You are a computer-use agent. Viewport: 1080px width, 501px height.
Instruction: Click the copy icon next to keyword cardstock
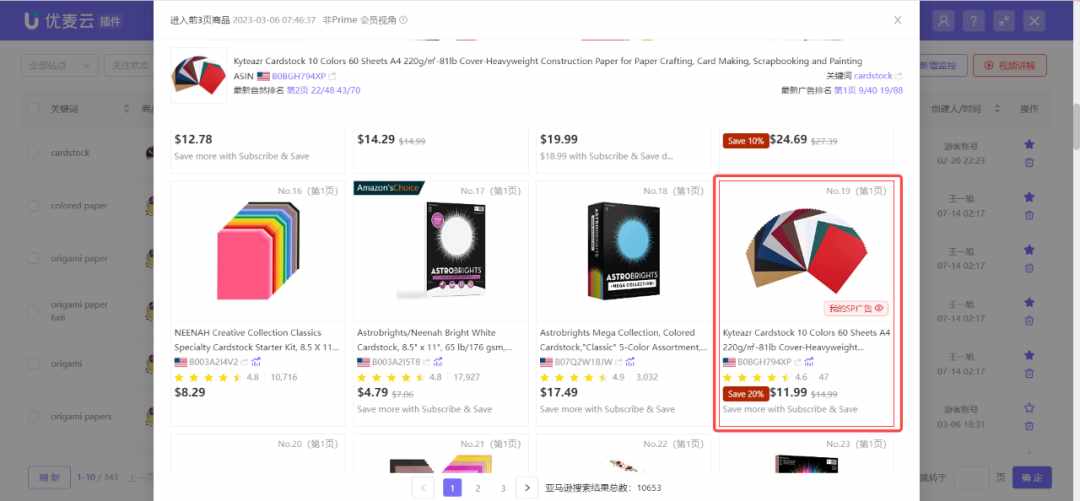click(898, 76)
